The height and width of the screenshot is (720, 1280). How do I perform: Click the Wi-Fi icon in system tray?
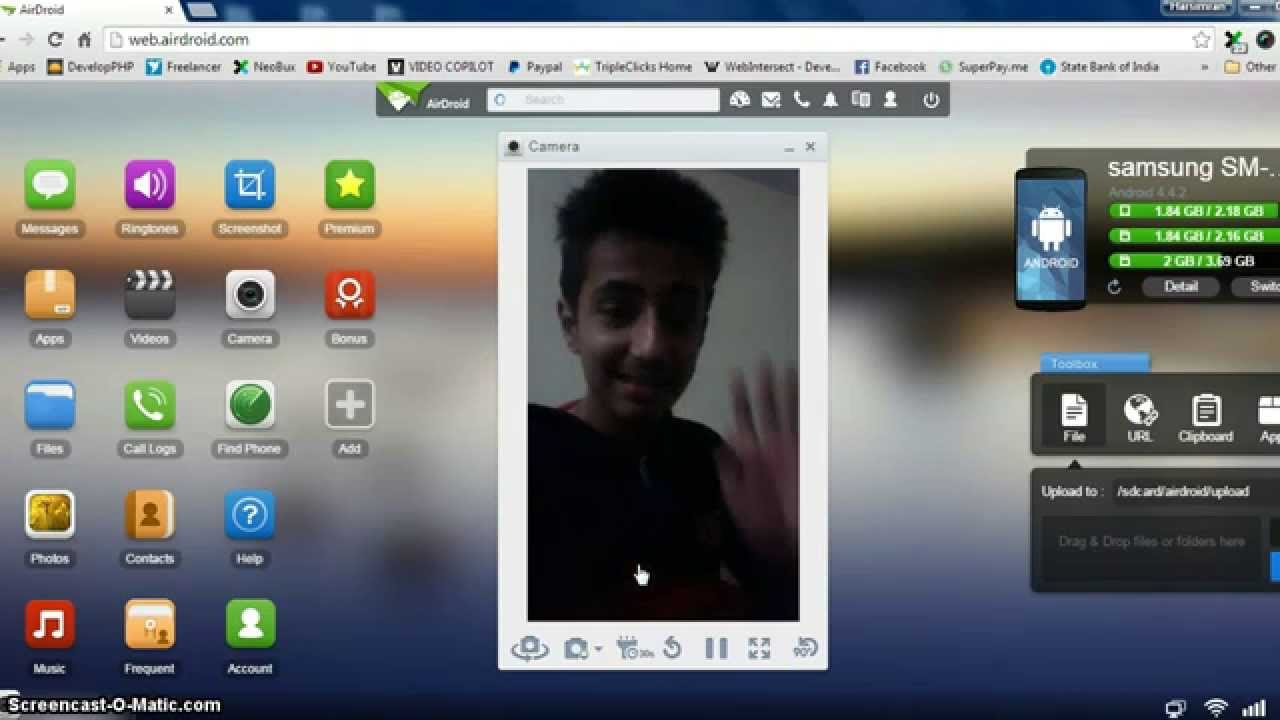click(x=1216, y=708)
